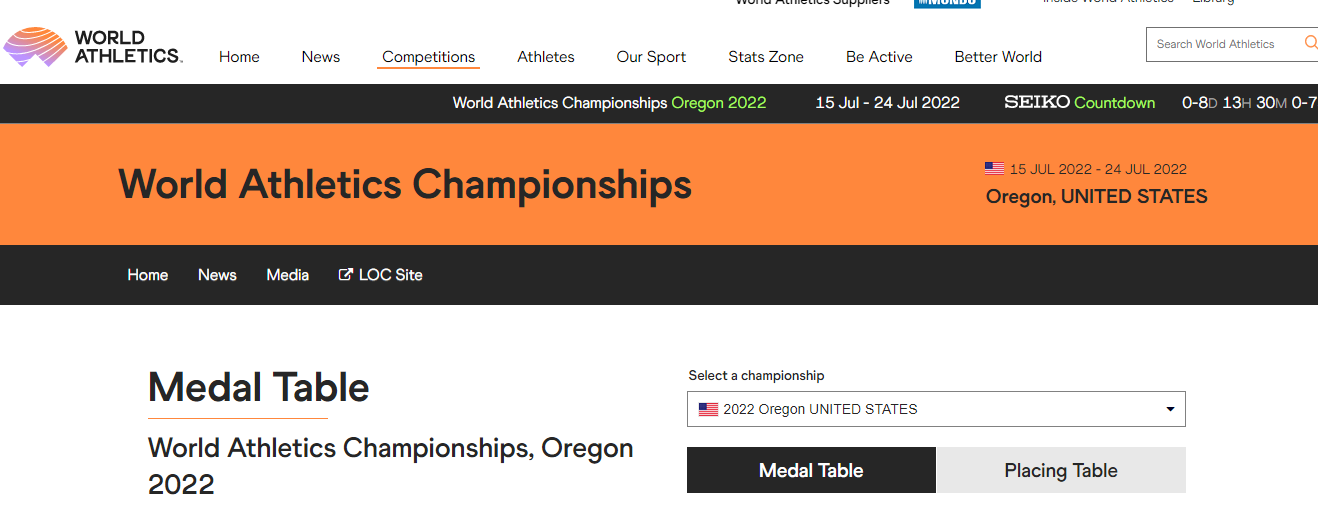Open the Competitions menu
Image resolution: width=1318 pixels, height=508 pixels.
point(428,57)
